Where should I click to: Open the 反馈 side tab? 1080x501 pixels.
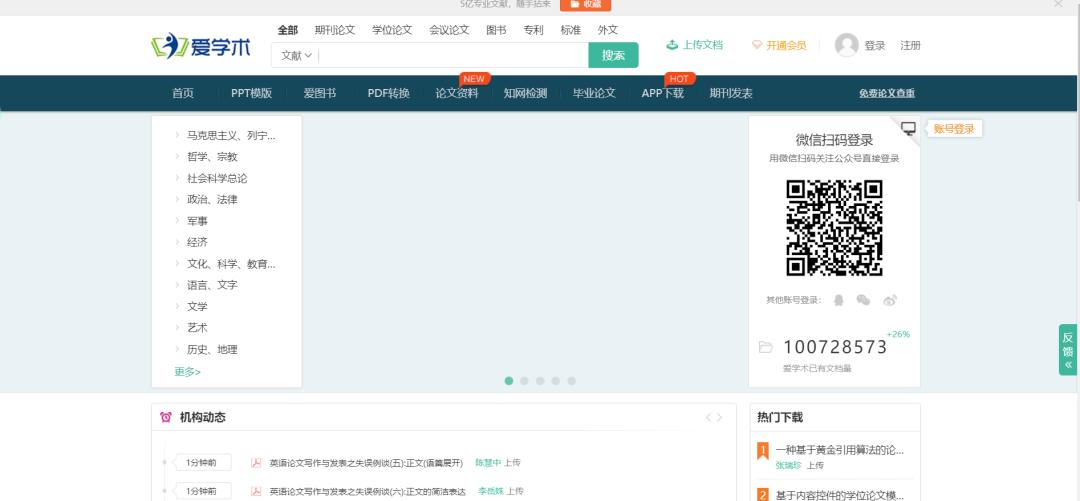(x=1068, y=349)
